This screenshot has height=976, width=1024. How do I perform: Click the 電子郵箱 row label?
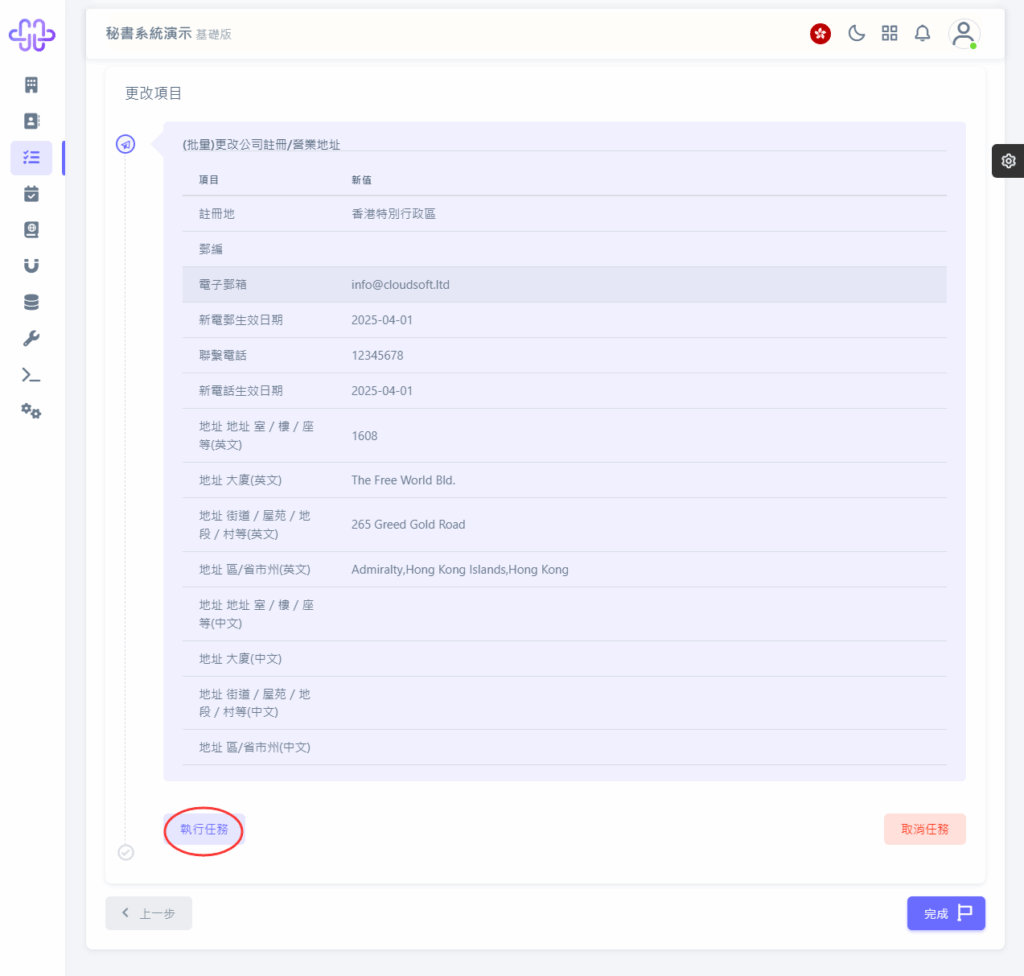pos(223,285)
